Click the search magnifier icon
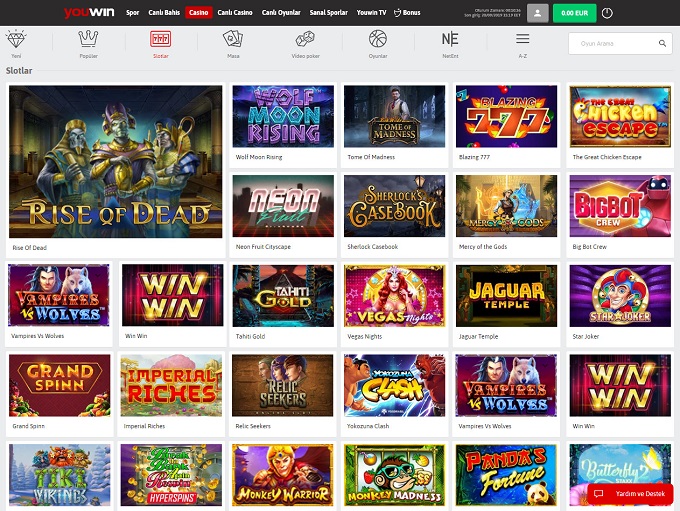The image size is (680, 511). (662, 44)
